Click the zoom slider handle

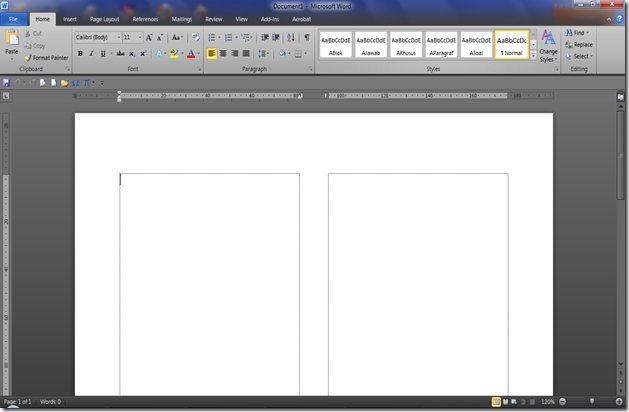coord(592,401)
